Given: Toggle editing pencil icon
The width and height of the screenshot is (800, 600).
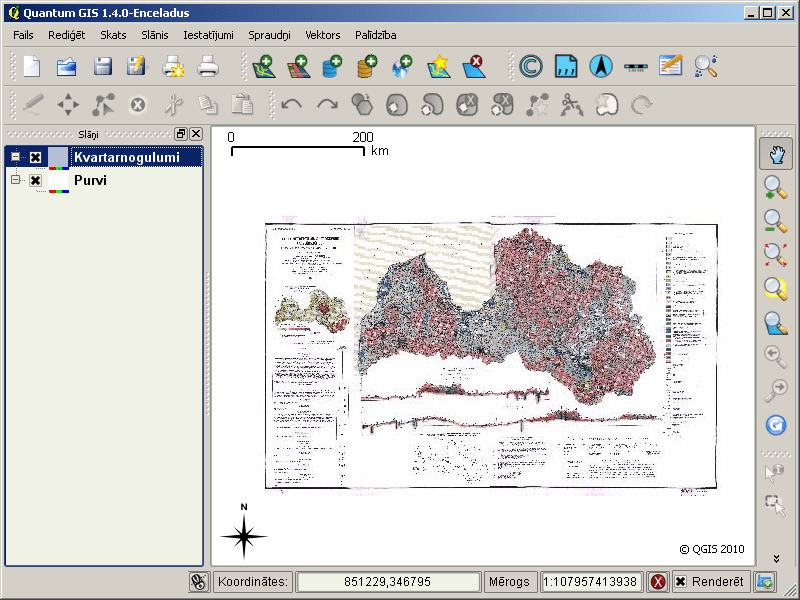Looking at the screenshot, I should pos(33,105).
